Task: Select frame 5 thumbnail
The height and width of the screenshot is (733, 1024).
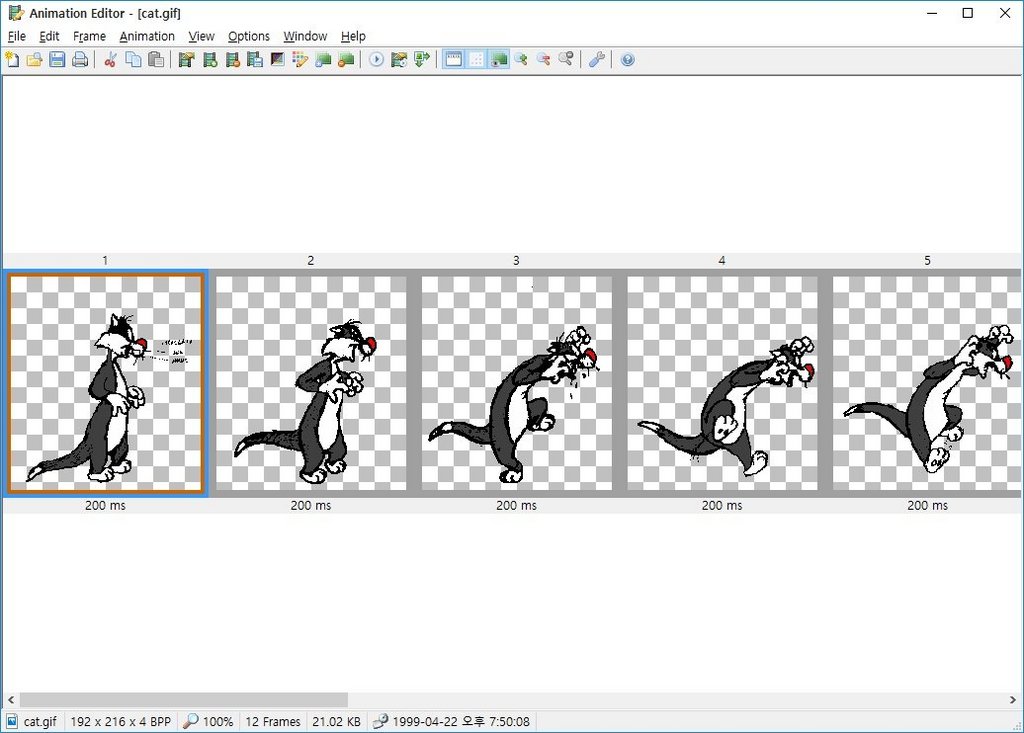Action: (927, 383)
